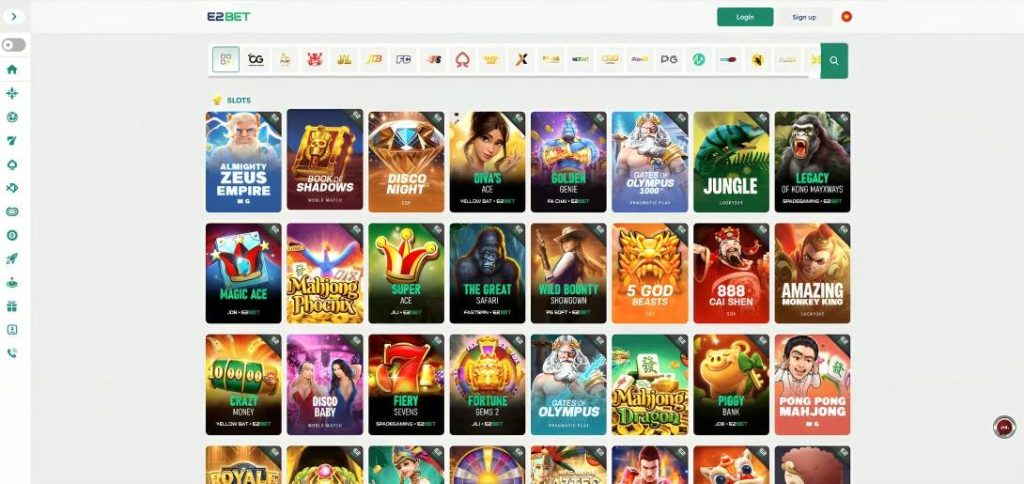Viewport: 1024px width, 484px height.
Task: Open Amazing Monkey King game
Action: 812,273
